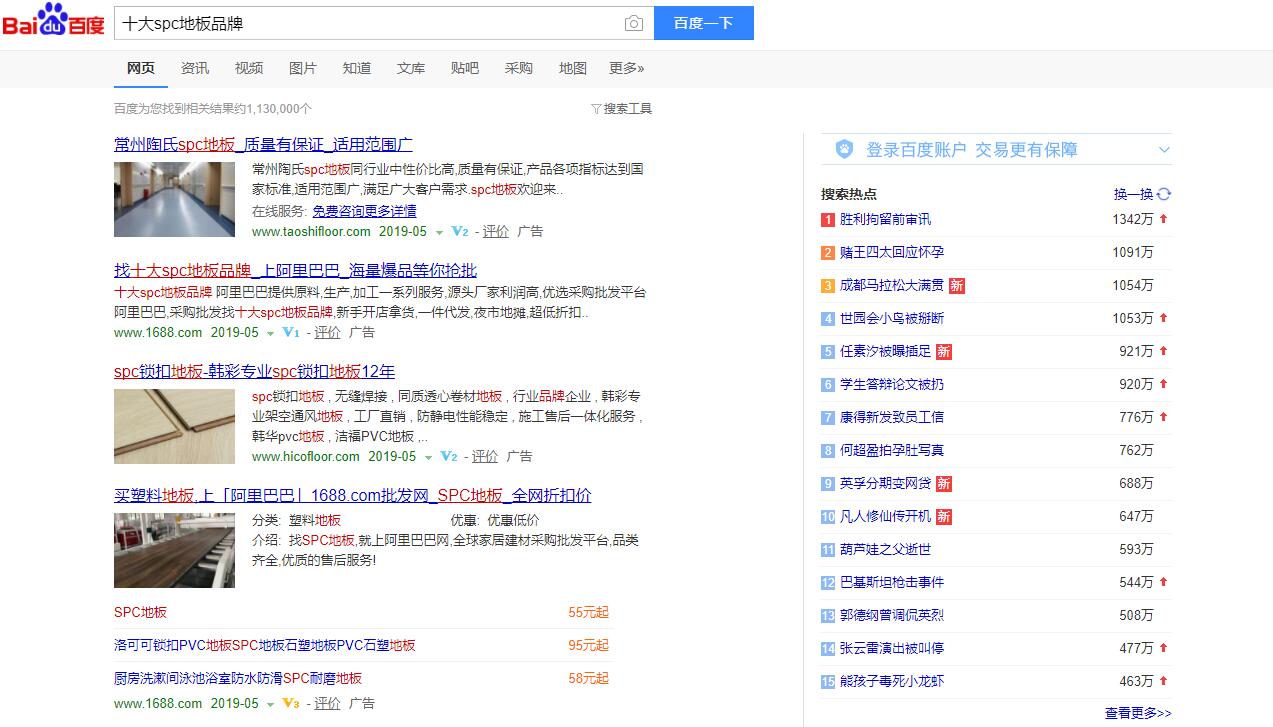Open dropdown arrow beside first 1688.com date
1273x727 pixels.
click(x=270, y=334)
